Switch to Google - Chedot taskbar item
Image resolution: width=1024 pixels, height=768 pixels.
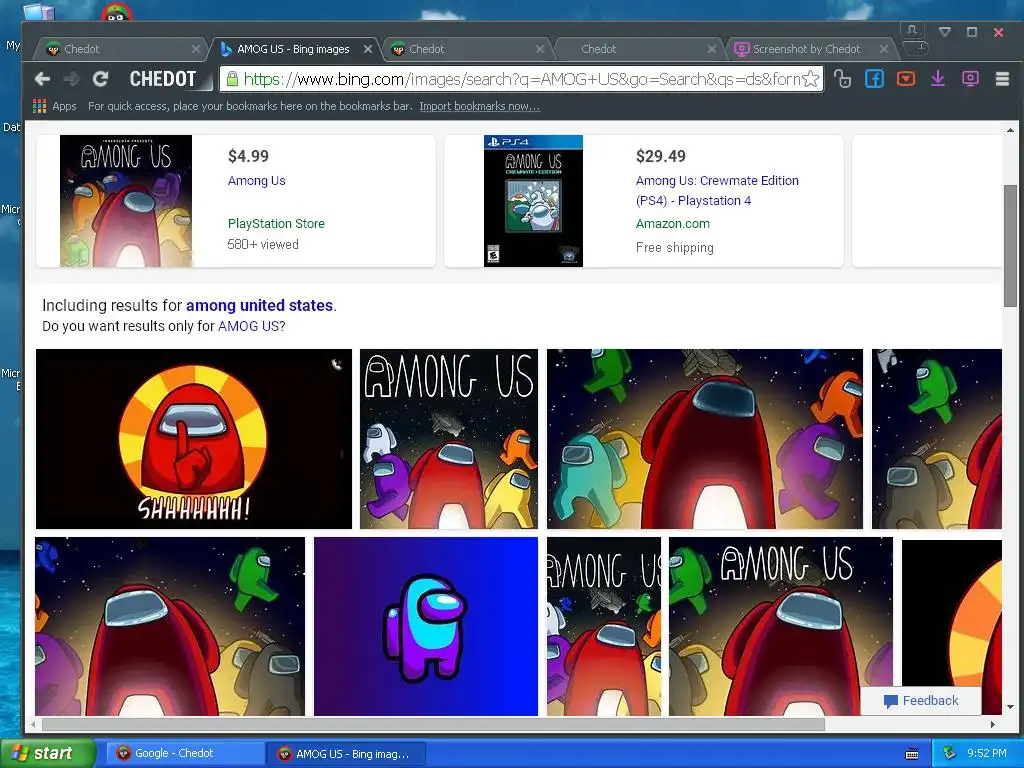[x=184, y=753]
